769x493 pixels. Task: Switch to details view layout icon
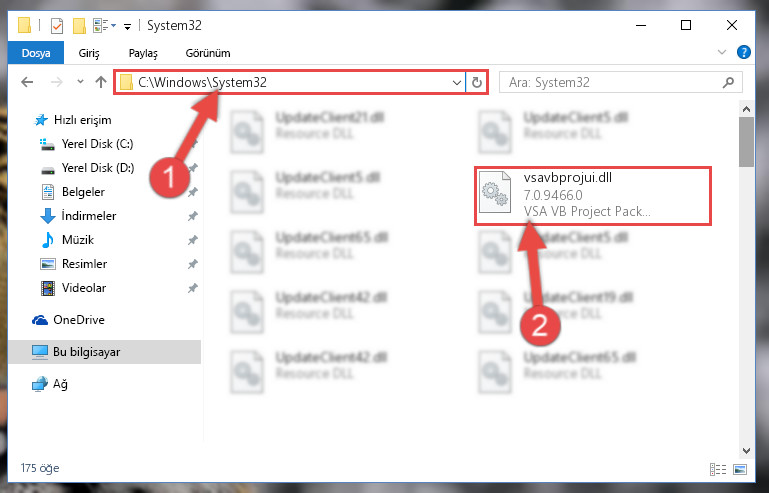718,469
